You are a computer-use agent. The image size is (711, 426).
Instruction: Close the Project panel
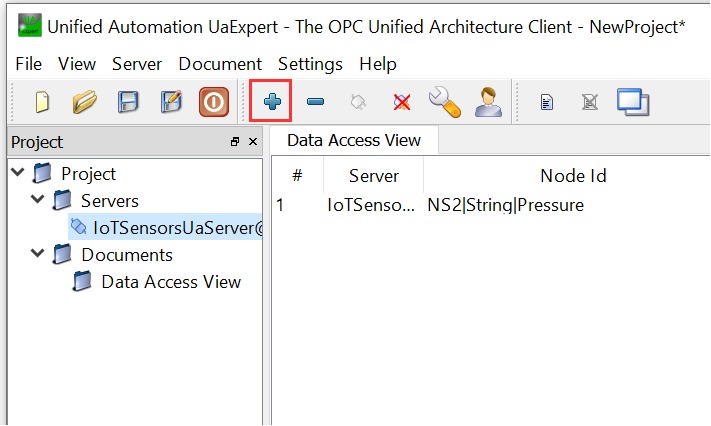[253, 142]
